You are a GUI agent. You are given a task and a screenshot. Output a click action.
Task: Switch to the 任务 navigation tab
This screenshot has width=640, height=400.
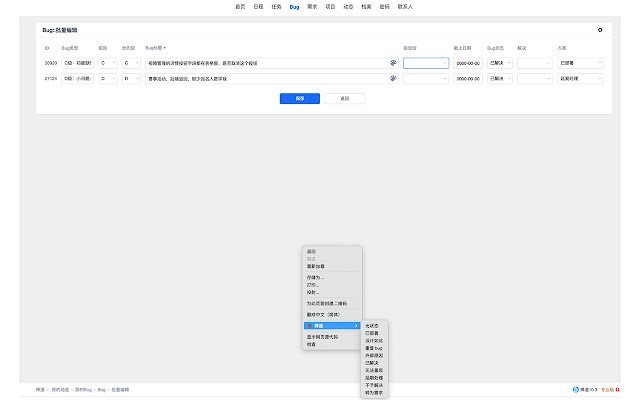(x=276, y=7)
